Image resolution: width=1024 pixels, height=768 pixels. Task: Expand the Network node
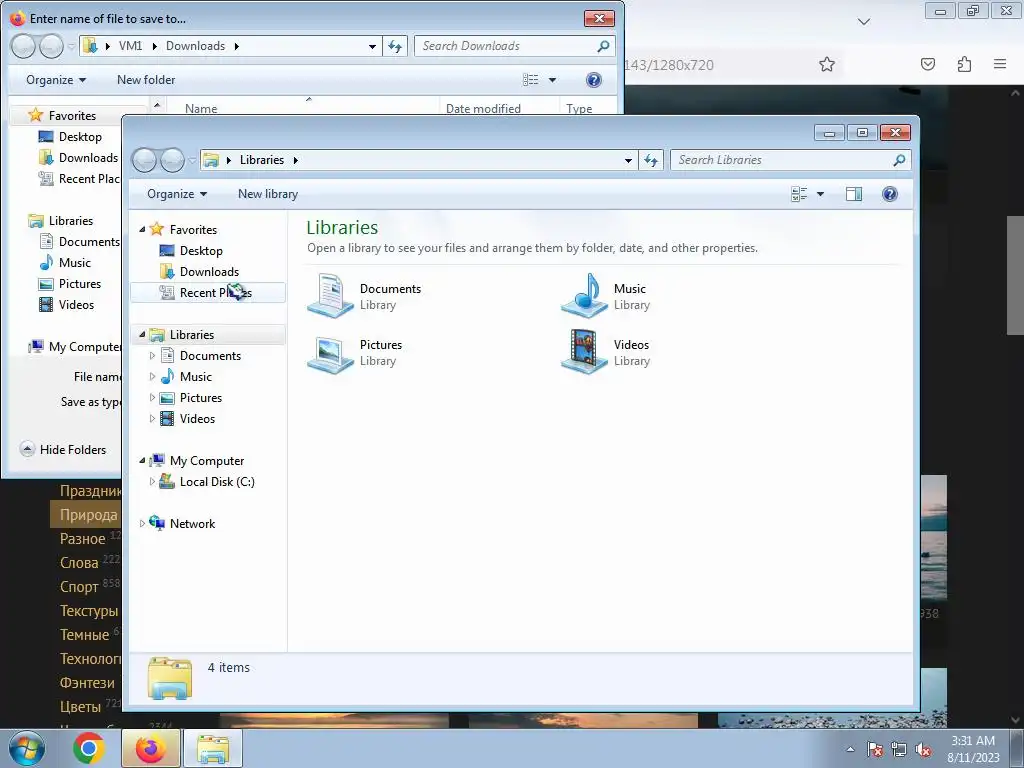pos(142,524)
